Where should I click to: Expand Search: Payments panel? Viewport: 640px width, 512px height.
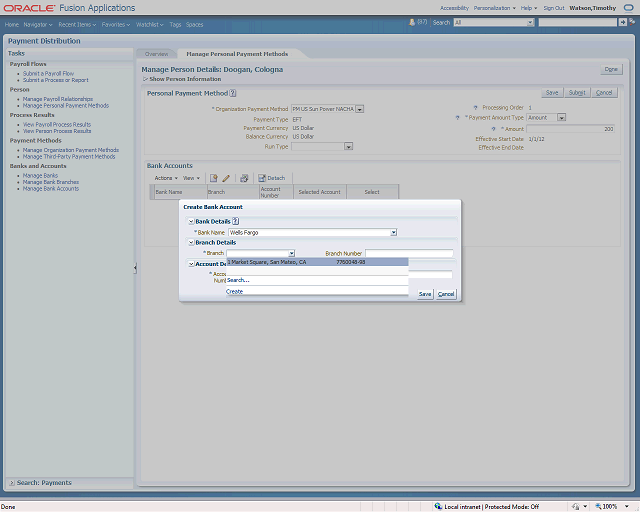click(12, 483)
